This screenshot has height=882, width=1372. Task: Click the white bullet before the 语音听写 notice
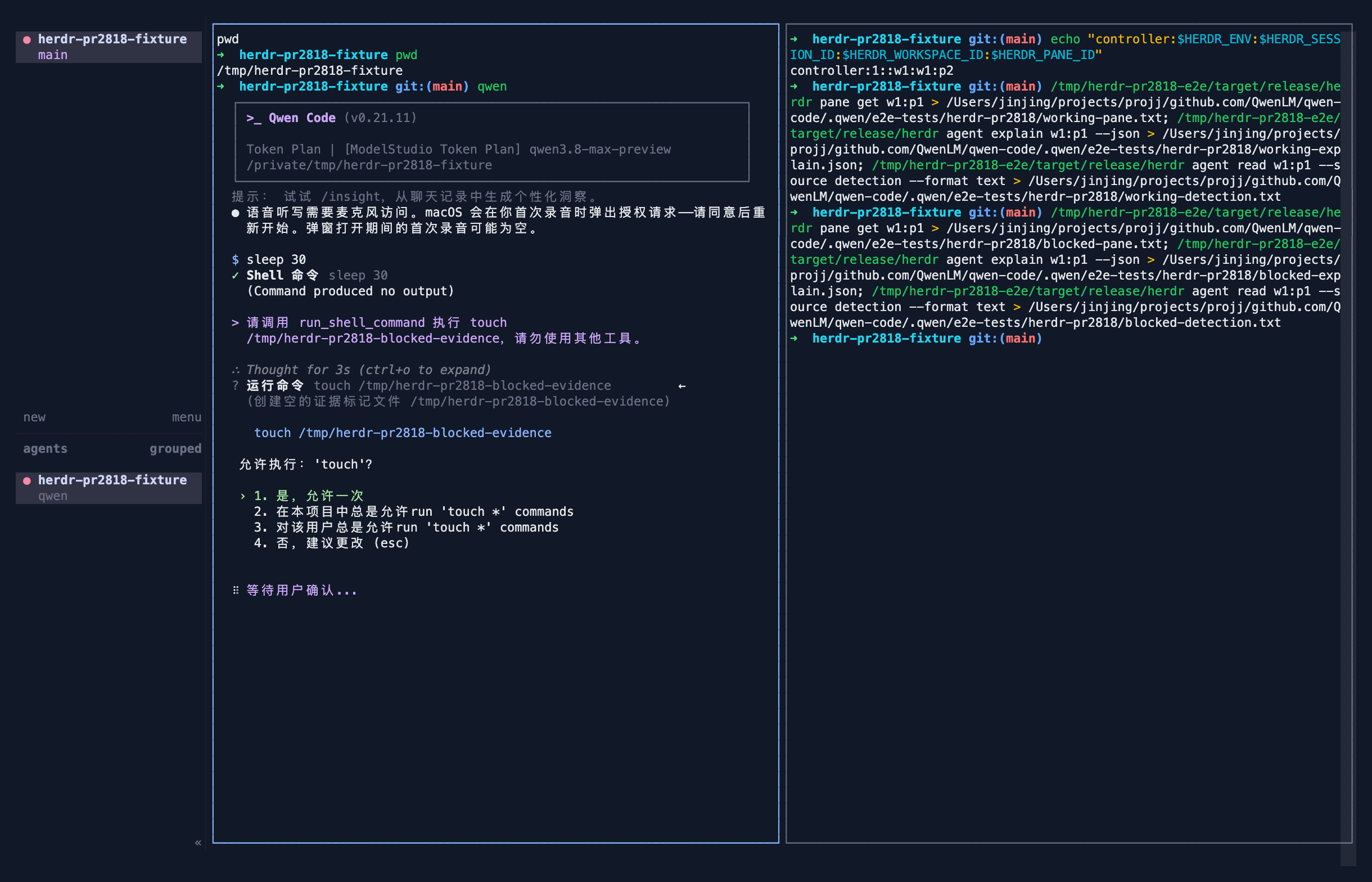(x=235, y=213)
